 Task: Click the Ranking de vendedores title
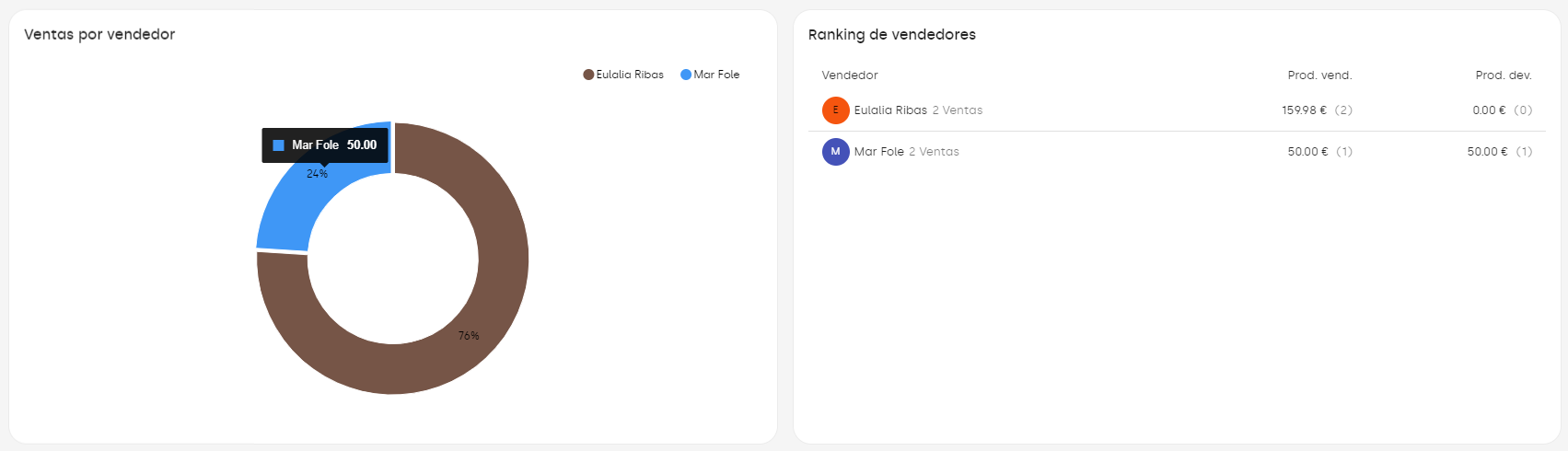click(891, 35)
